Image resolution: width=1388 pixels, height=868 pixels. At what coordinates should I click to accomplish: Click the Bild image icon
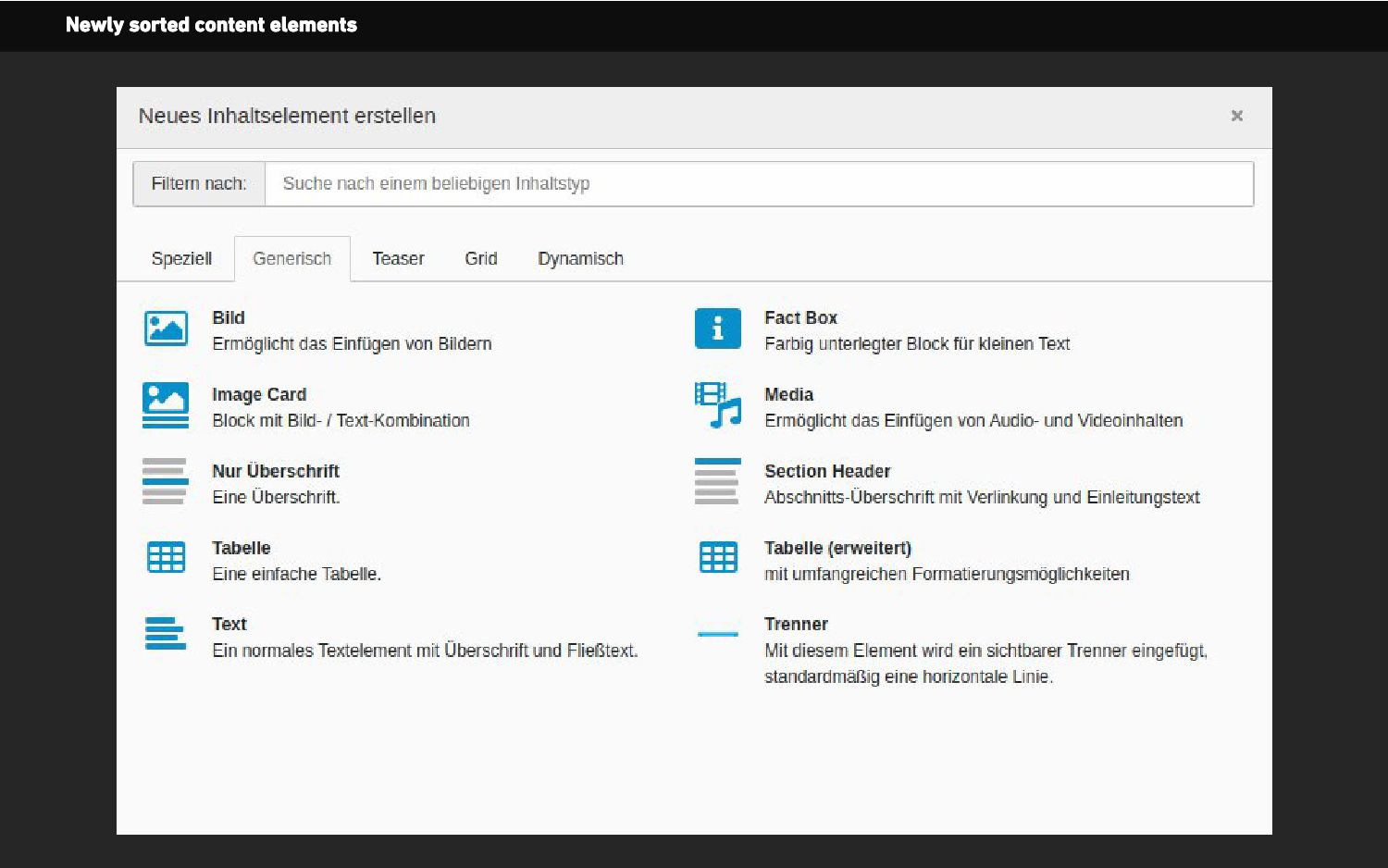166,329
